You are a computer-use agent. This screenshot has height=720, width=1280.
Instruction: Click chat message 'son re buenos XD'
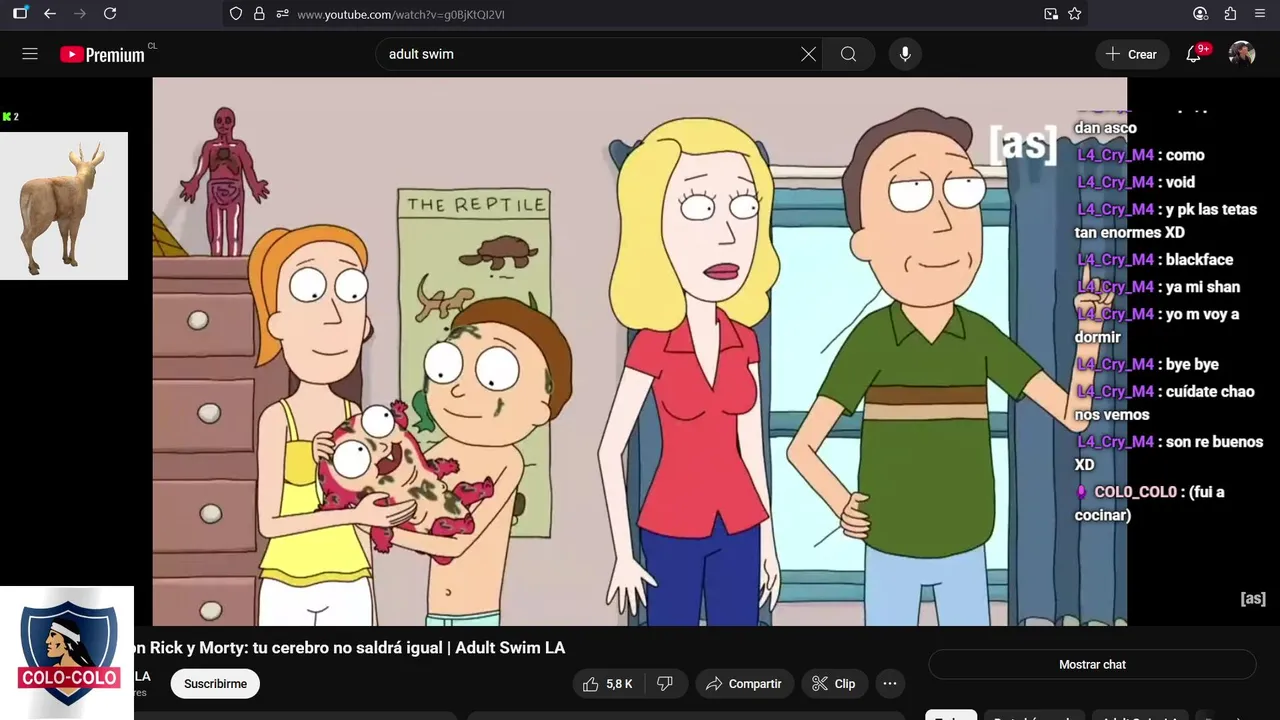1169,453
